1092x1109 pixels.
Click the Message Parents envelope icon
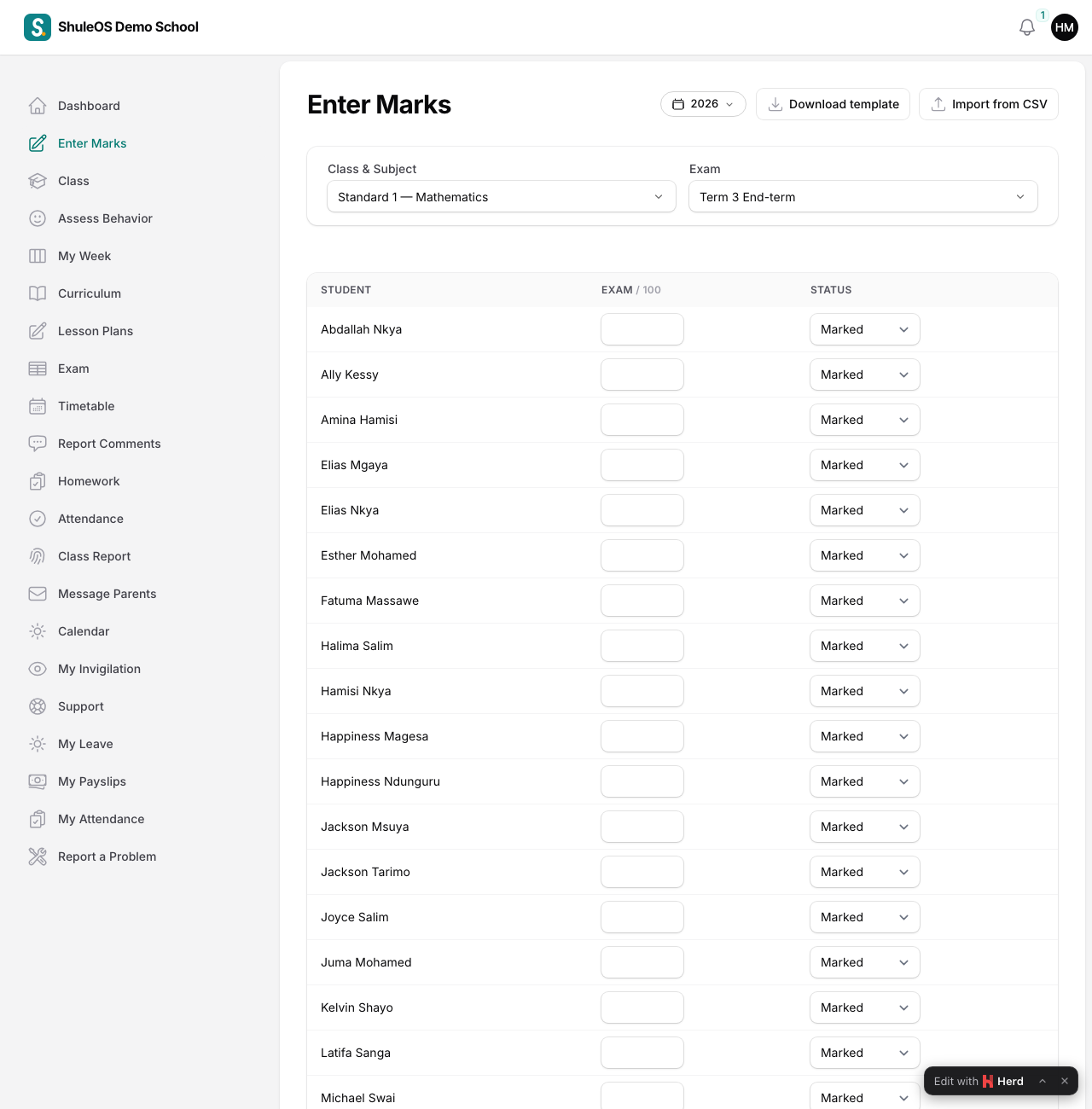tap(38, 594)
